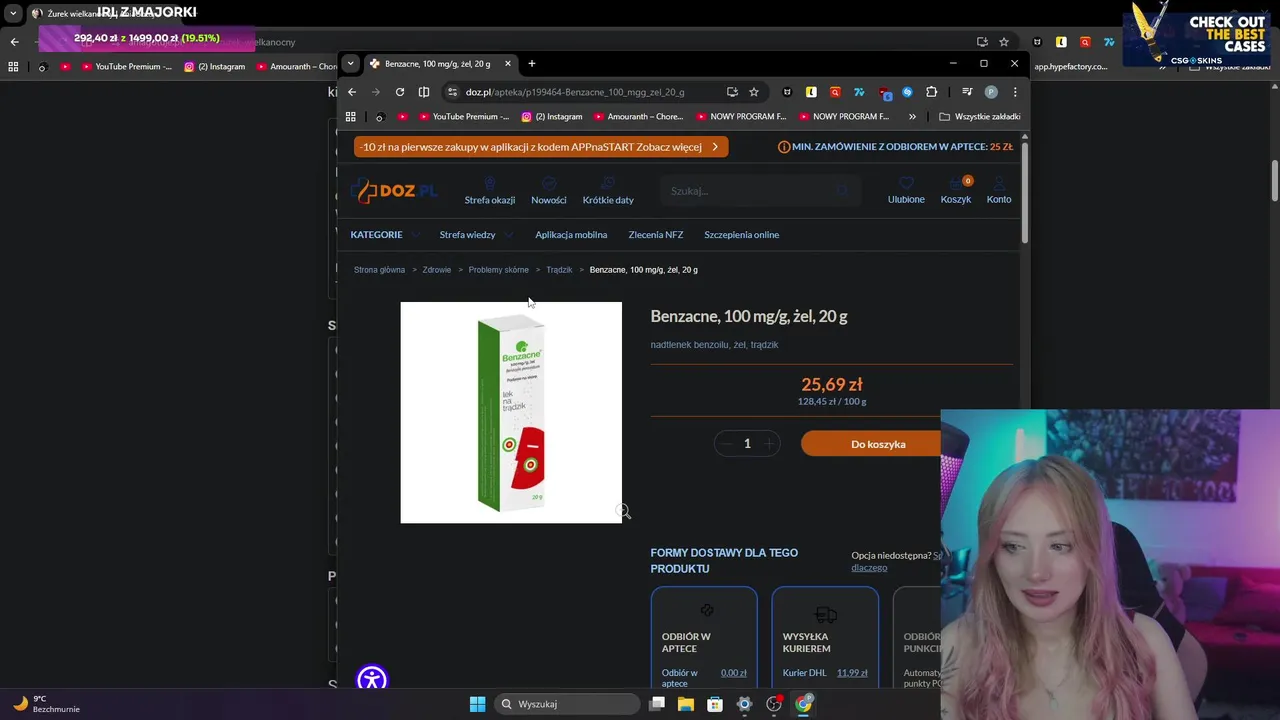Open the OBS icon in the taskbar
Image resolution: width=1280 pixels, height=720 pixels.
[x=773, y=704]
